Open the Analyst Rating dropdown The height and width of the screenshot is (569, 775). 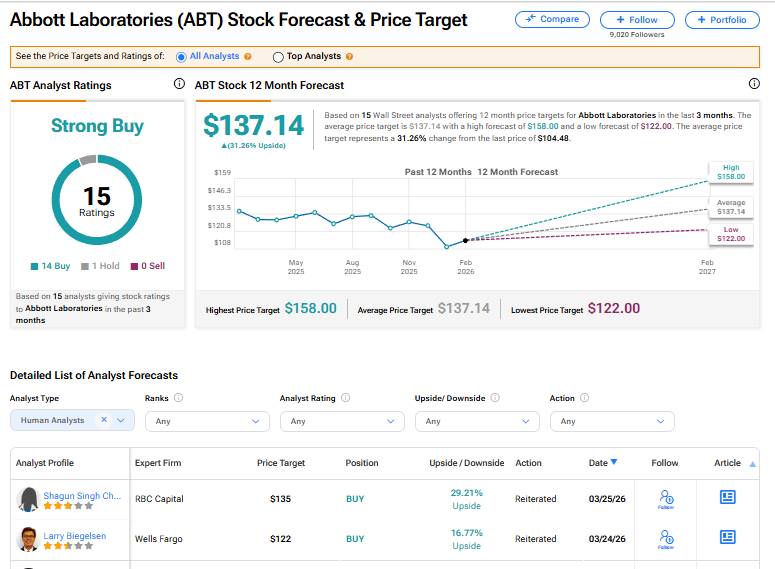point(342,421)
